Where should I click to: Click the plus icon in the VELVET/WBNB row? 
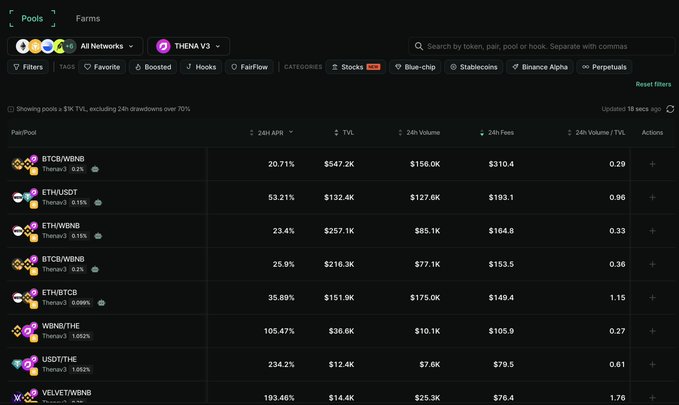pyautogui.click(x=652, y=398)
